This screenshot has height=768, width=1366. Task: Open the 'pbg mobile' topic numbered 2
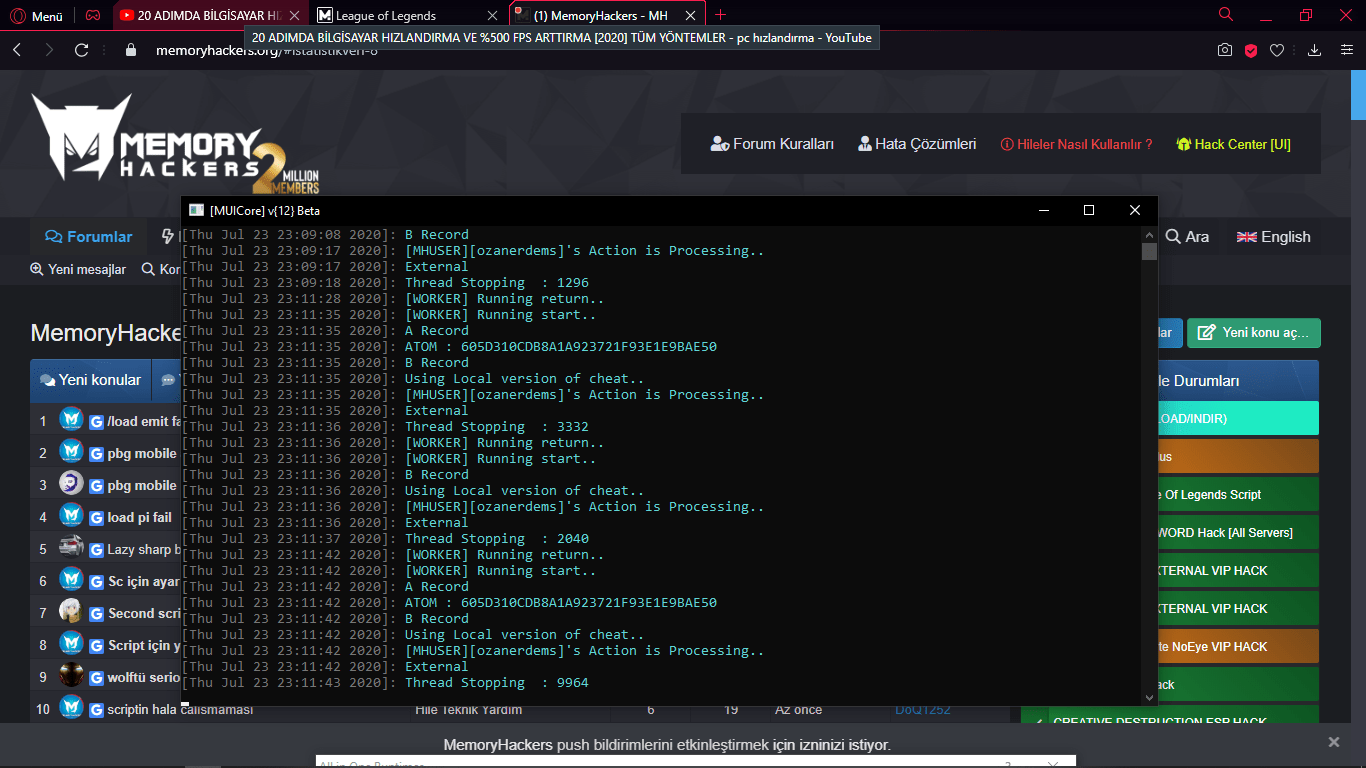143,453
